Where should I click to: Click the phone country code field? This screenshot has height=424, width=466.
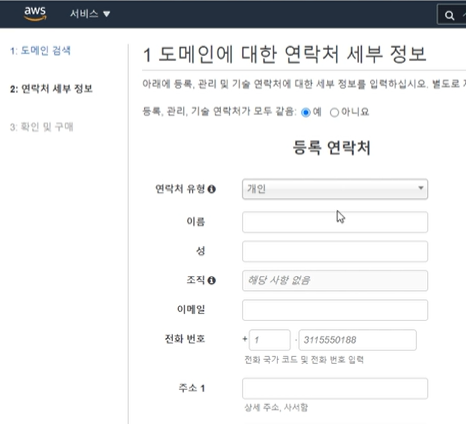point(270,340)
